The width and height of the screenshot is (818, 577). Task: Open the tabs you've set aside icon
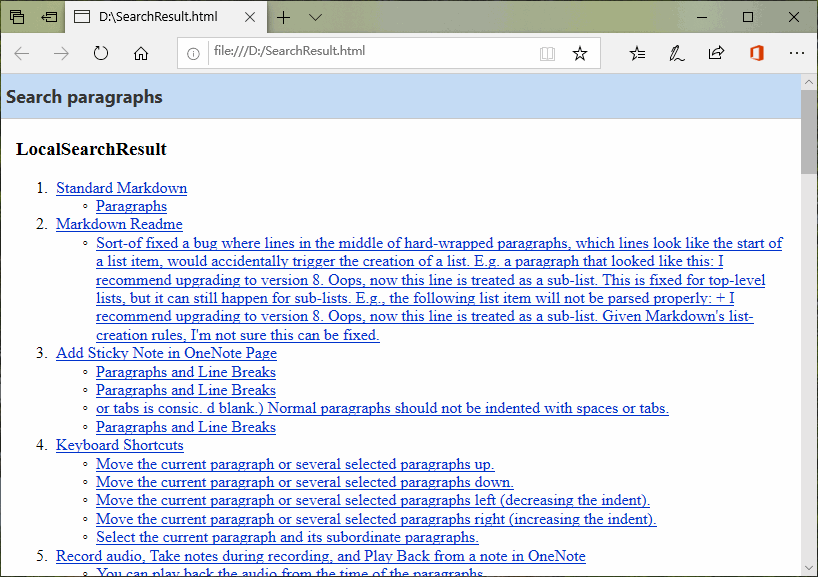point(17,17)
